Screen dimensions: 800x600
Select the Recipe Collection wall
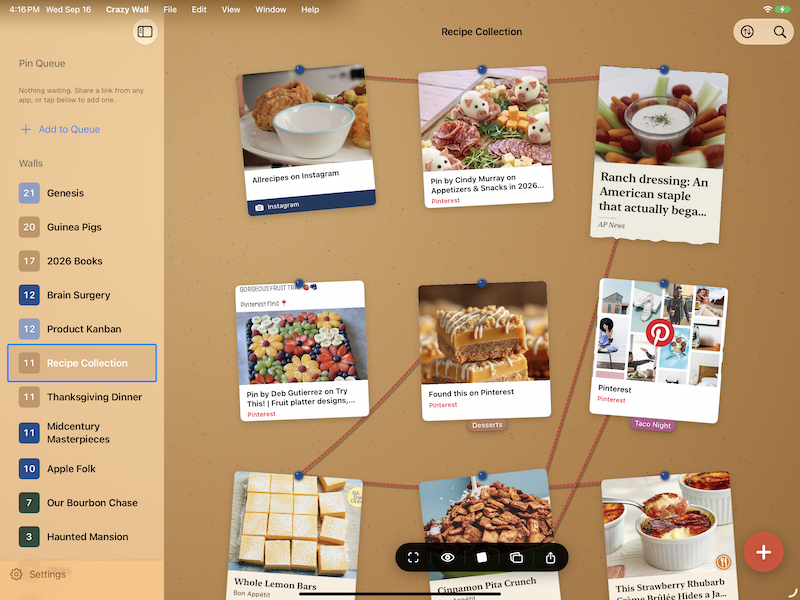coord(82,363)
